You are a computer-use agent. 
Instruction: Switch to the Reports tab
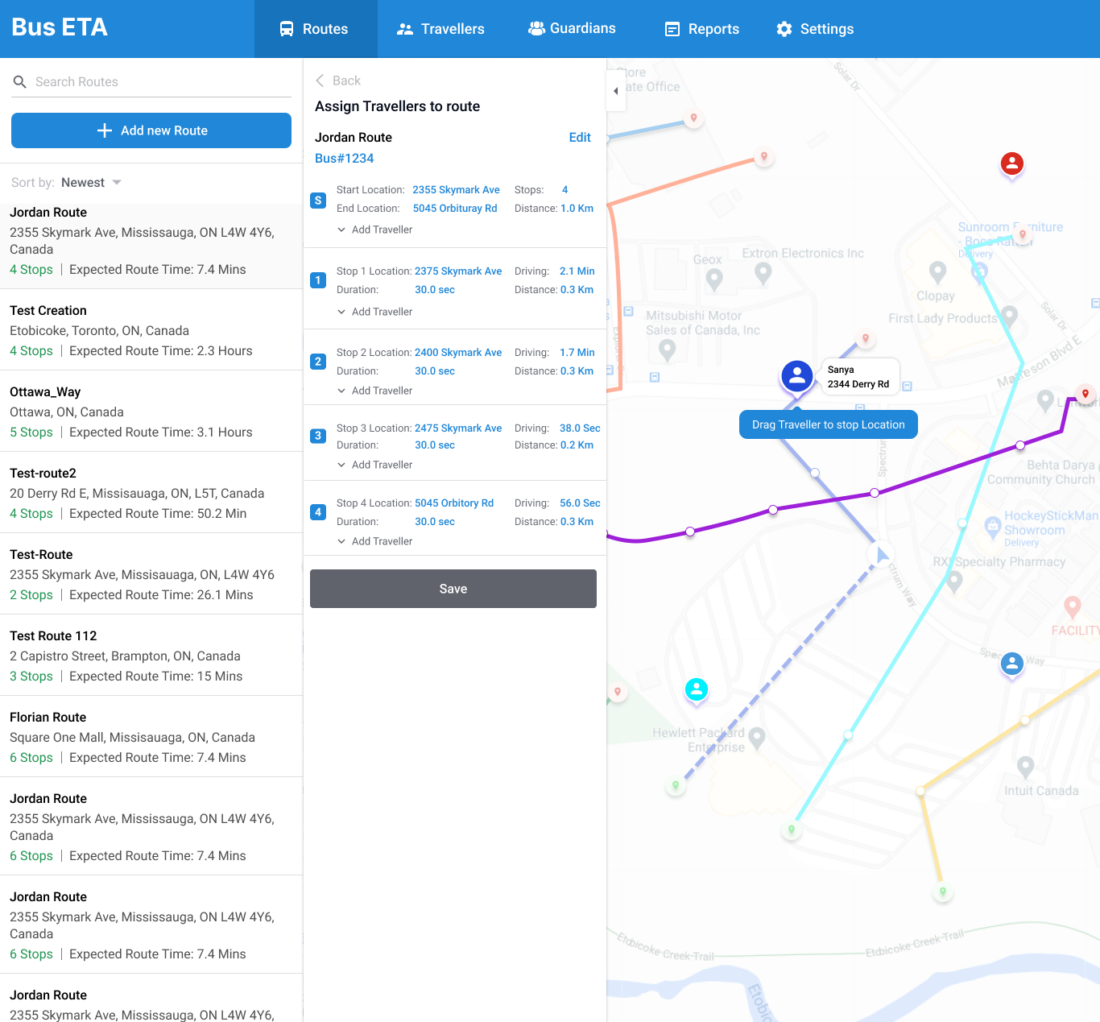click(702, 29)
